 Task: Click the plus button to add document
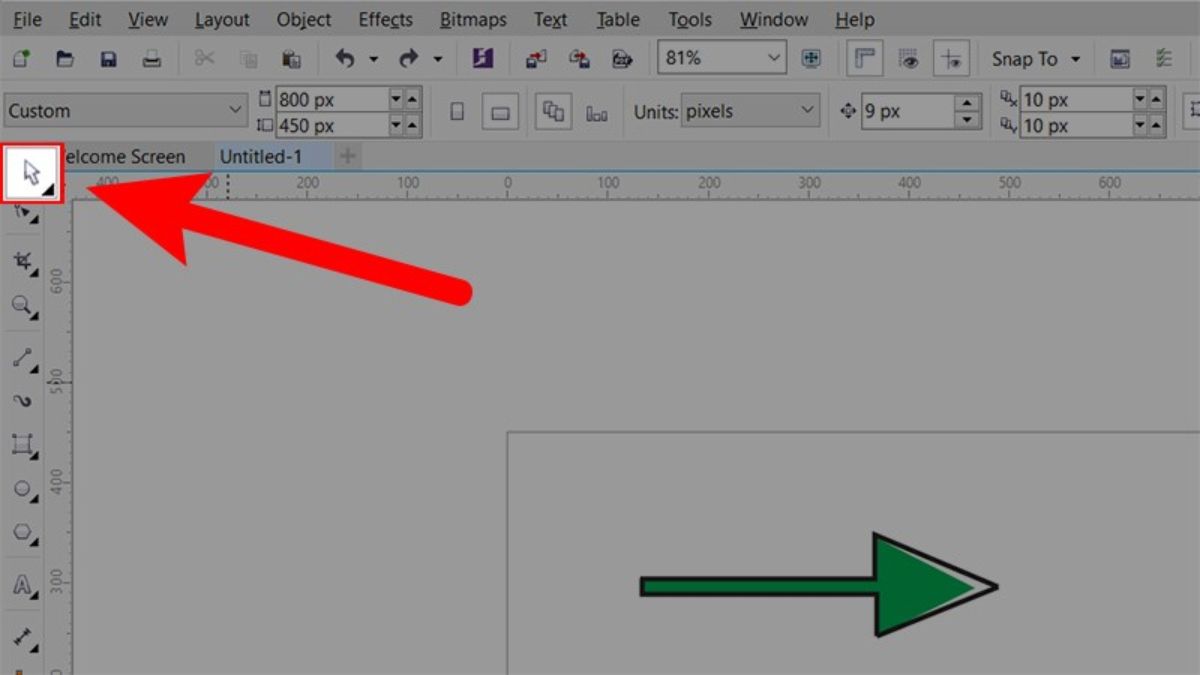click(348, 157)
